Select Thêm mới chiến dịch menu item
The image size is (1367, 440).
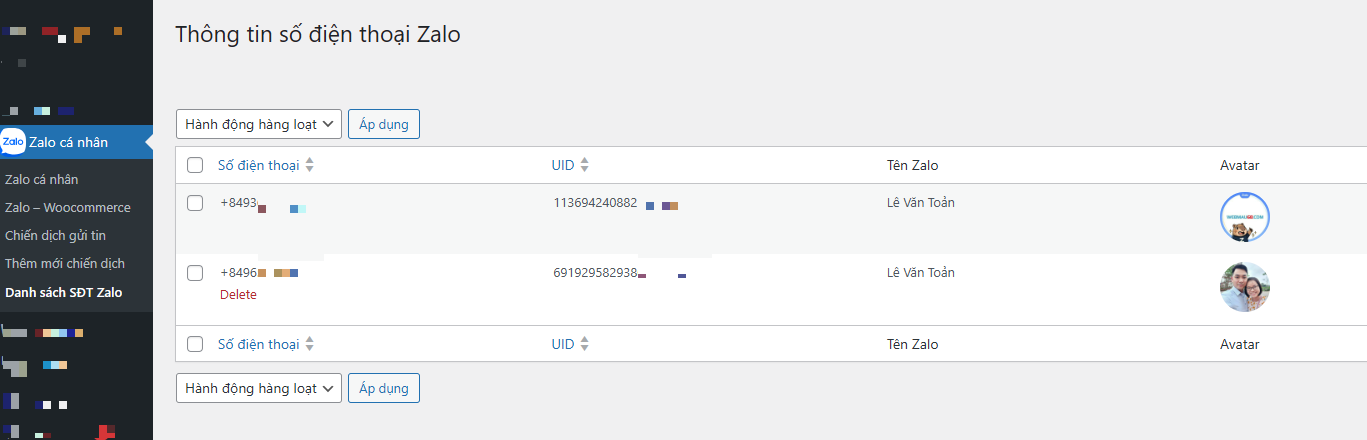click(x=65, y=264)
